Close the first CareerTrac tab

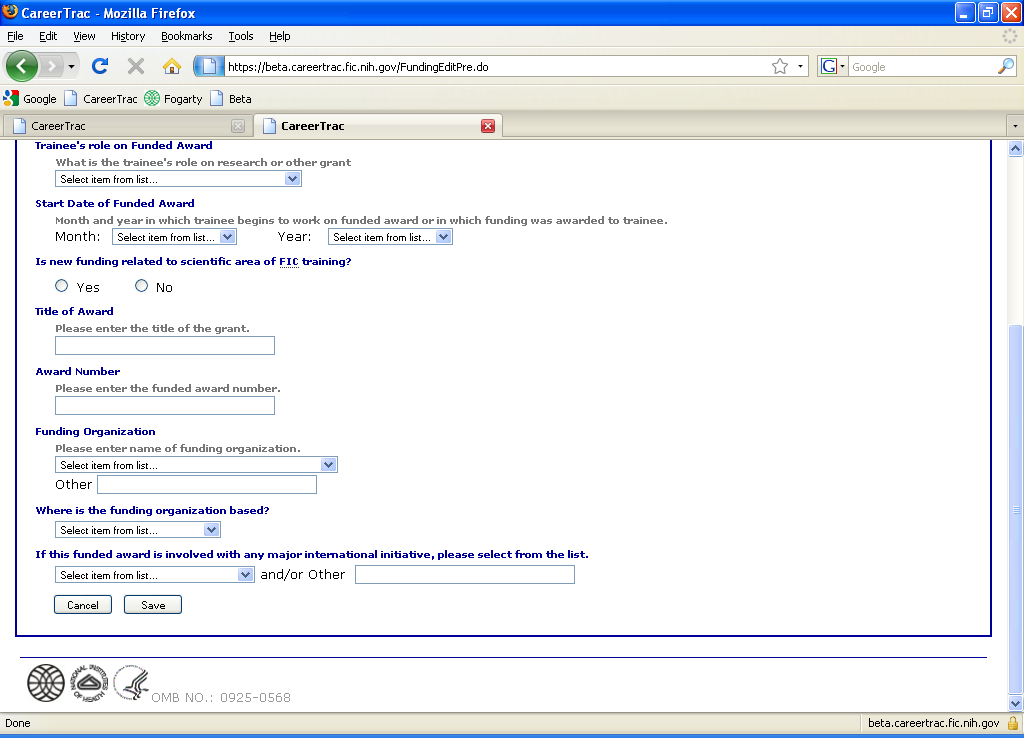[238, 126]
